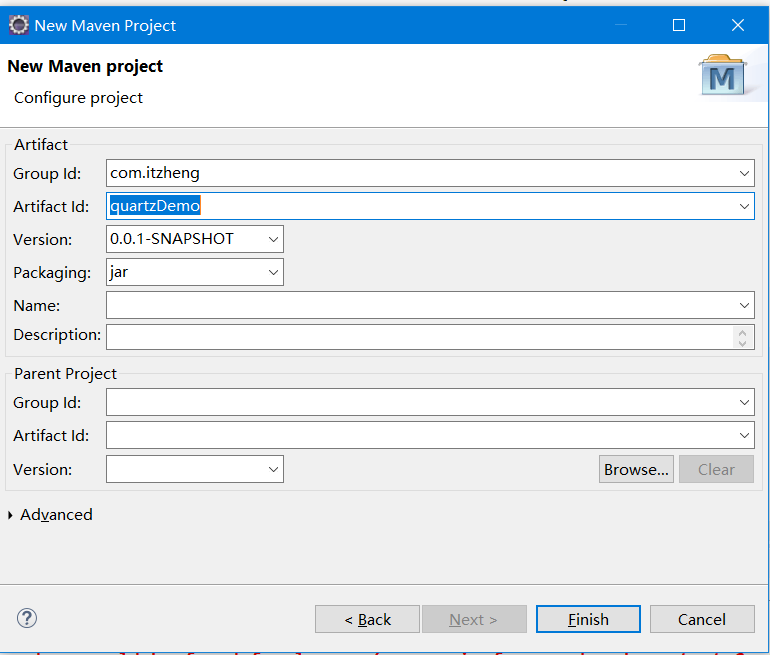
Task: Open the Name field dropdown arrow
Action: (x=744, y=305)
